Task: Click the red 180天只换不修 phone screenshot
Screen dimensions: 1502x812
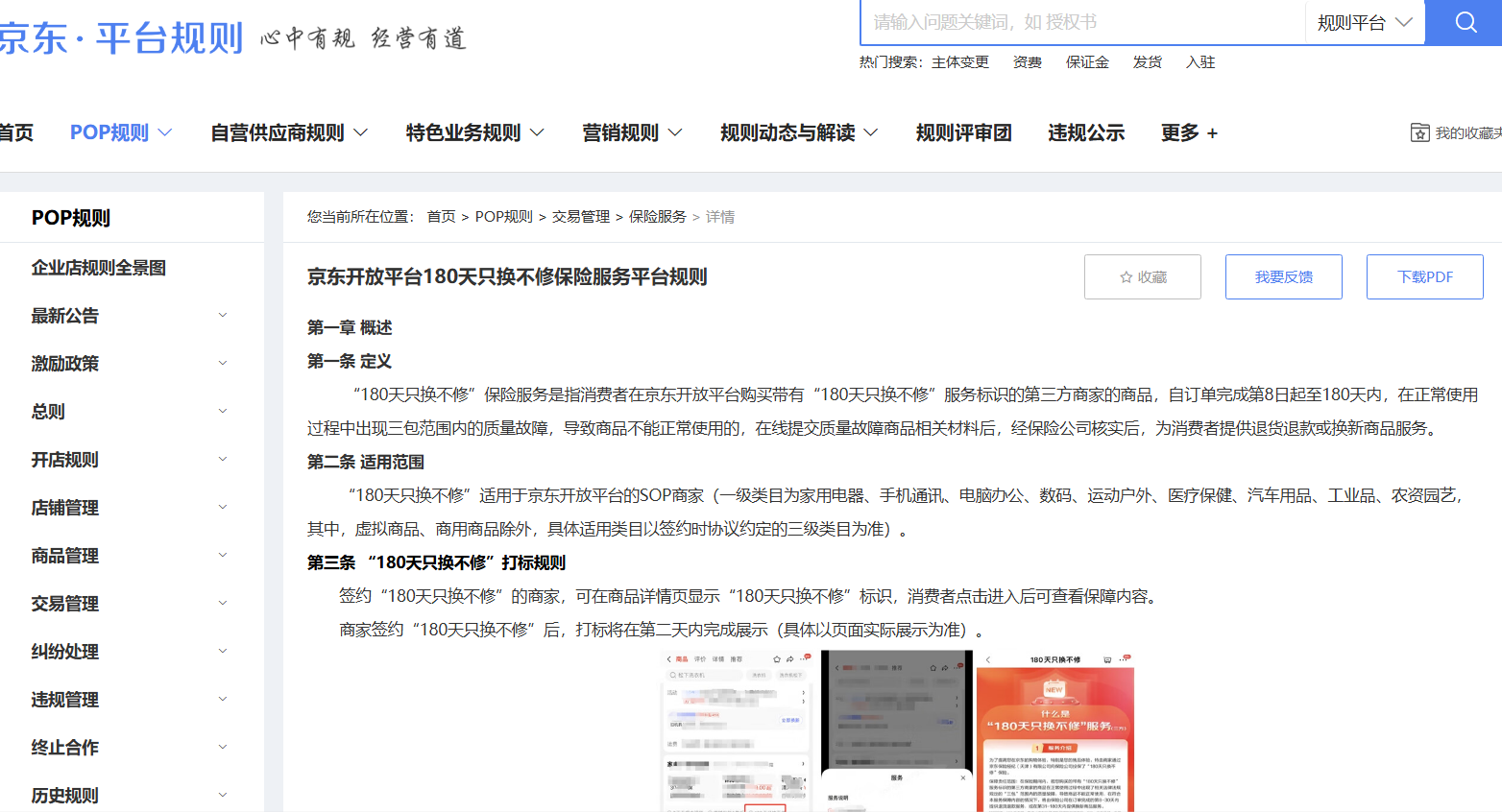Action: point(1055,731)
